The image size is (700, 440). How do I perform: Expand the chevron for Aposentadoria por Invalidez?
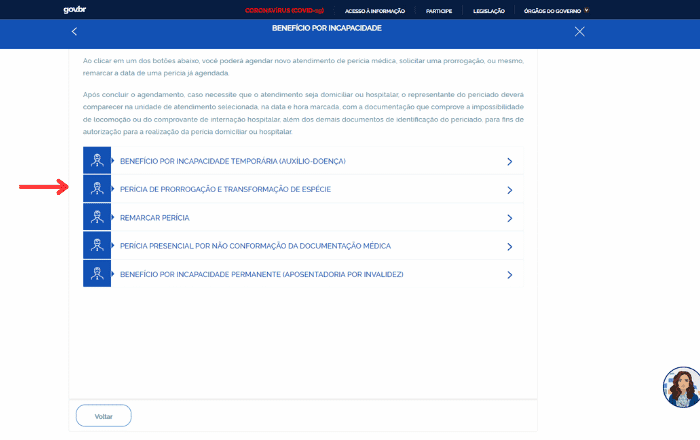[509, 273]
